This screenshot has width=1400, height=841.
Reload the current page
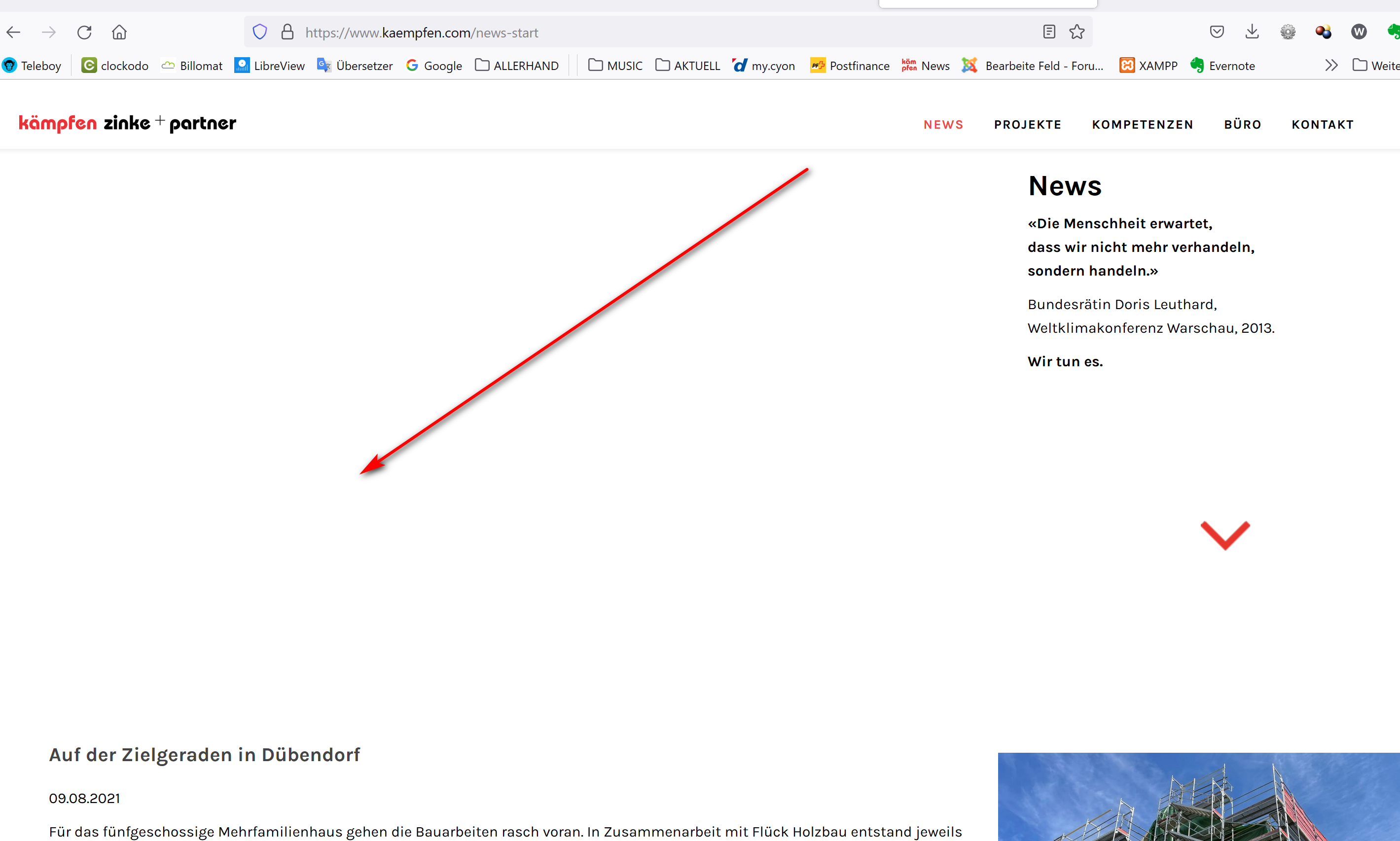(84, 33)
